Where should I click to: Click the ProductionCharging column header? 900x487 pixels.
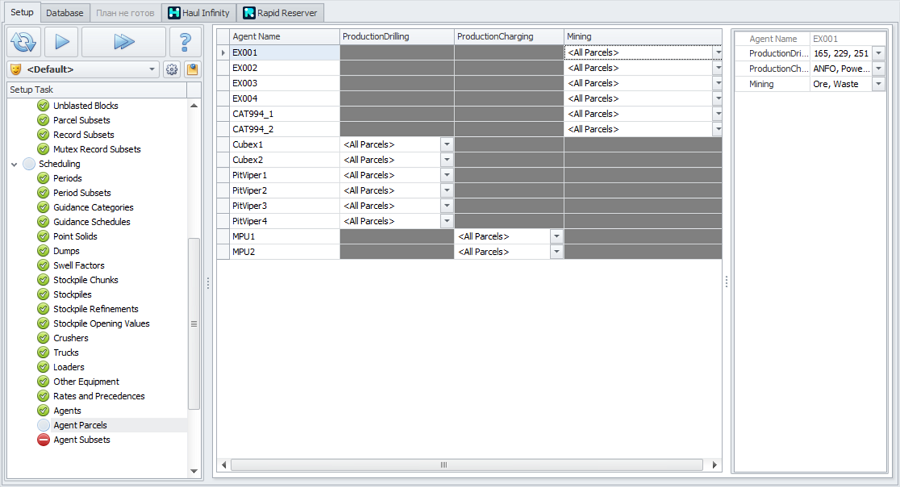pos(509,37)
